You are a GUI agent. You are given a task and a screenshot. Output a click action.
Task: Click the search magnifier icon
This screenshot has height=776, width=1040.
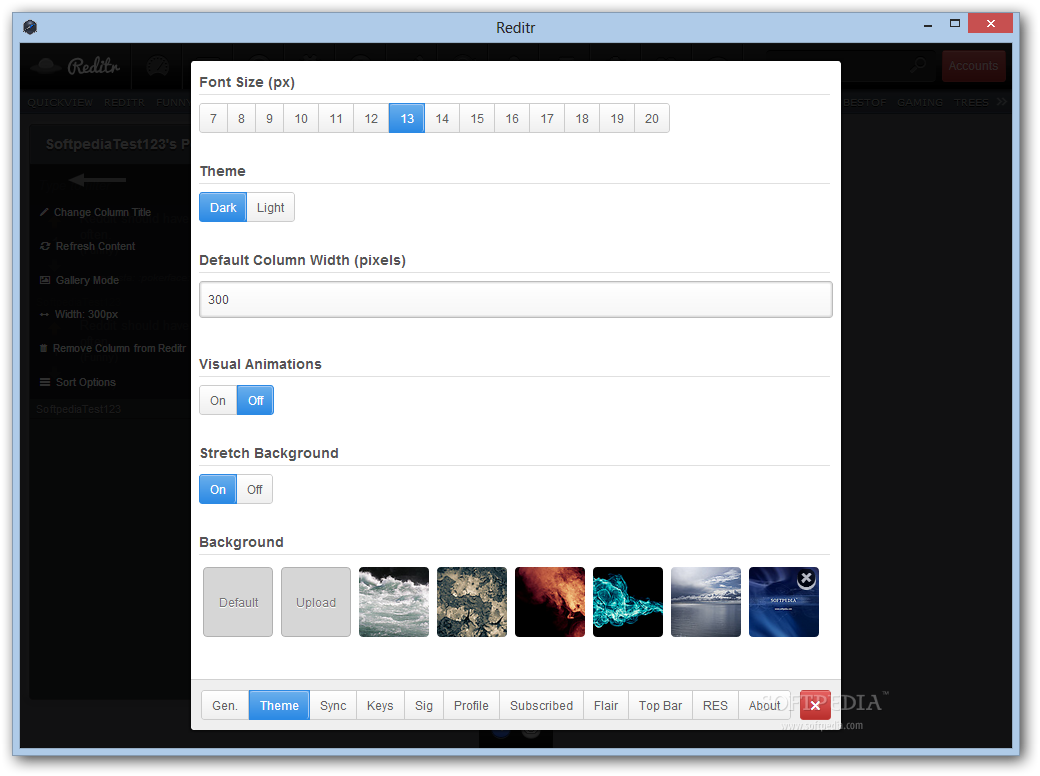pyautogui.click(x=918, y=65)
